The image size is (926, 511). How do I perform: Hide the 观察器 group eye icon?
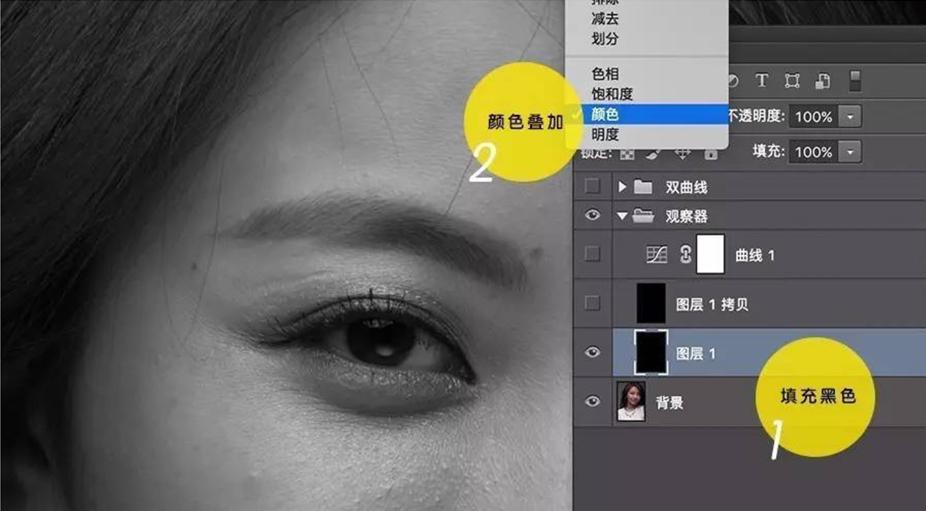pos(592,216)
